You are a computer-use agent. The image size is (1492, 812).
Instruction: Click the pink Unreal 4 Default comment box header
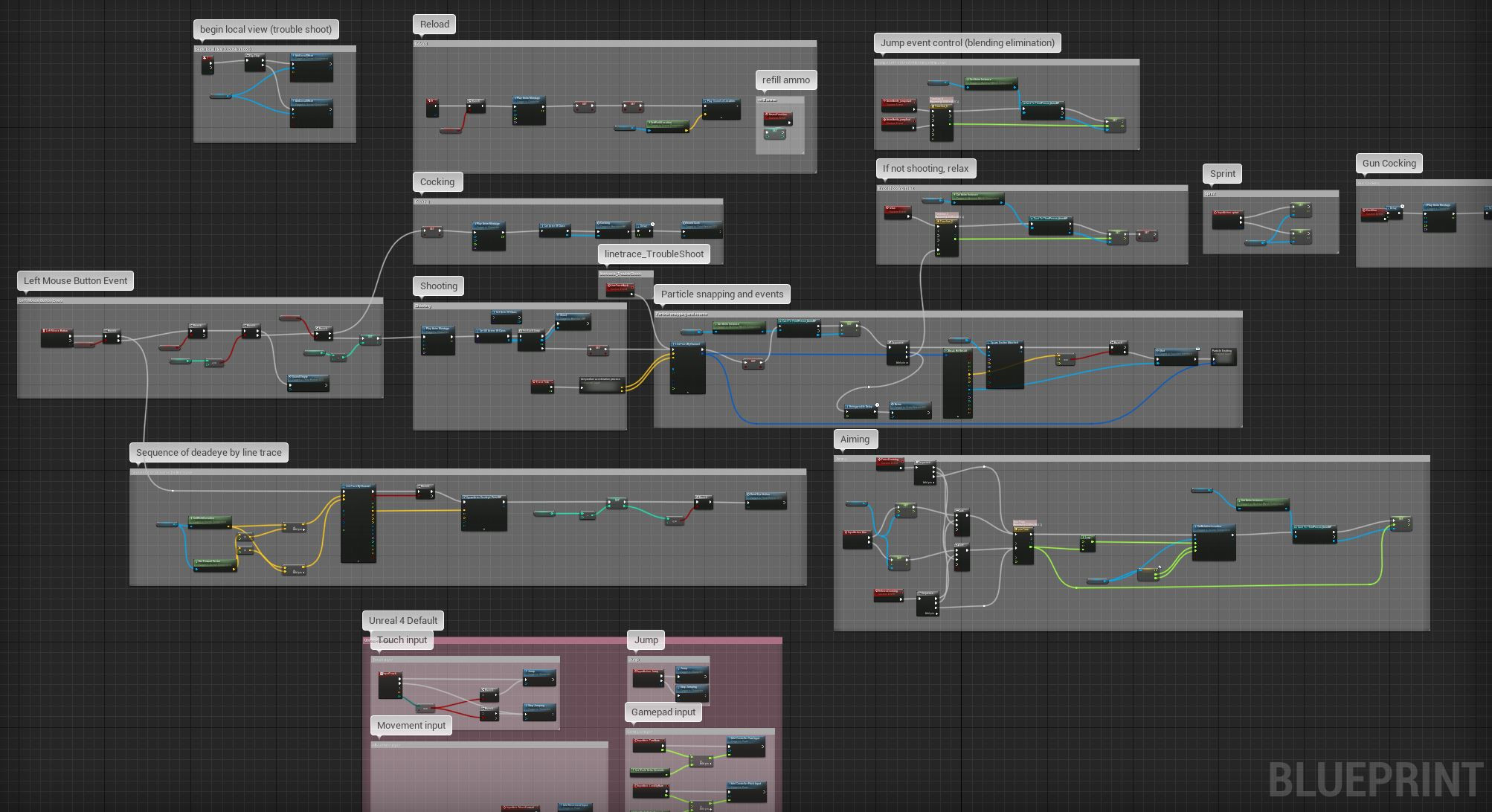[573, 639]
